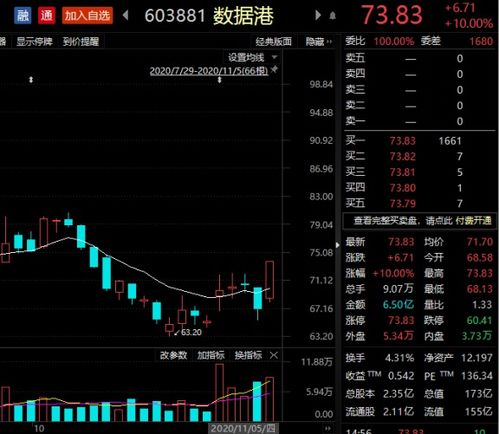Click the 量比 value 1.33
499x434 pixels.
click(482, 305)
